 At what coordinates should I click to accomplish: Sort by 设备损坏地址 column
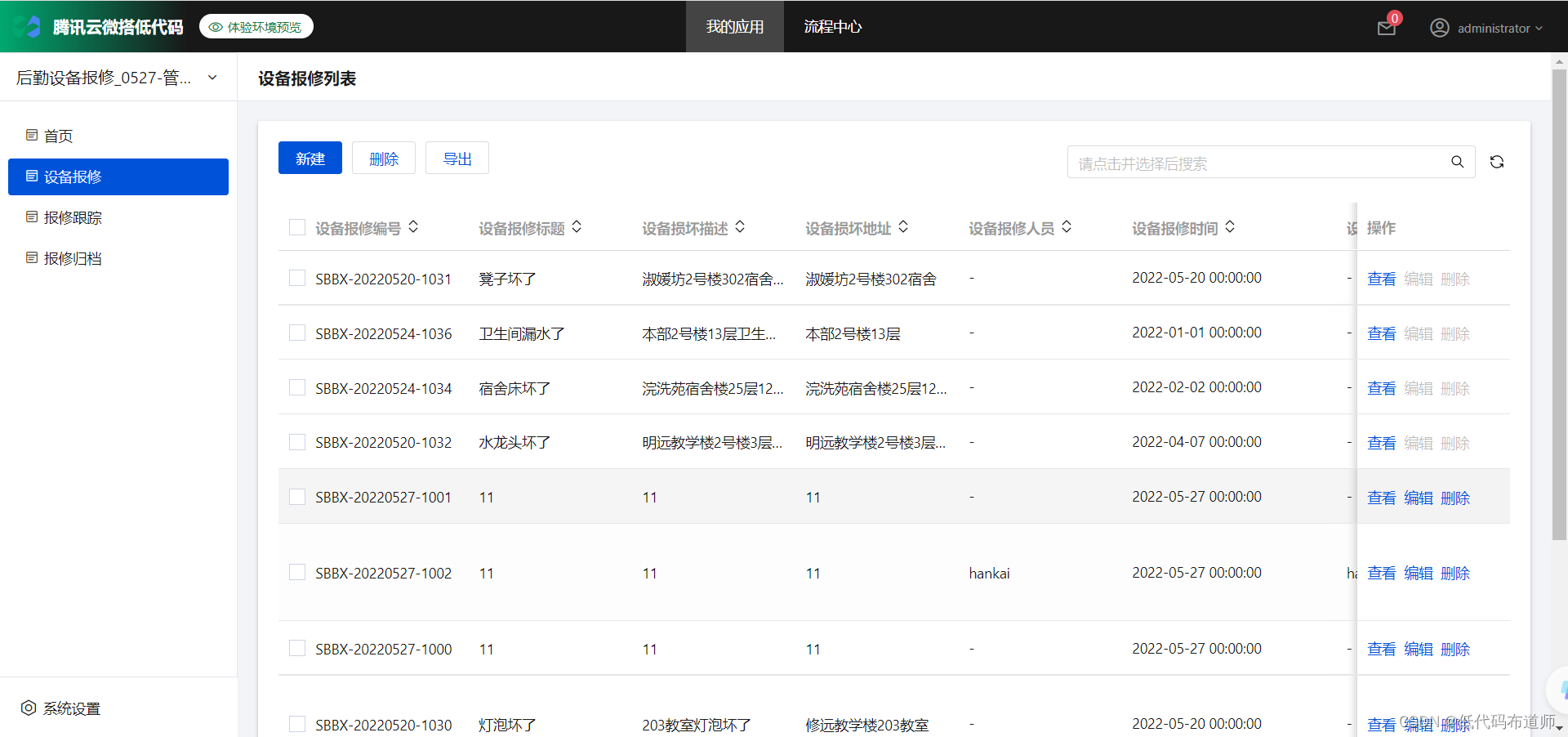click(903, 227)
